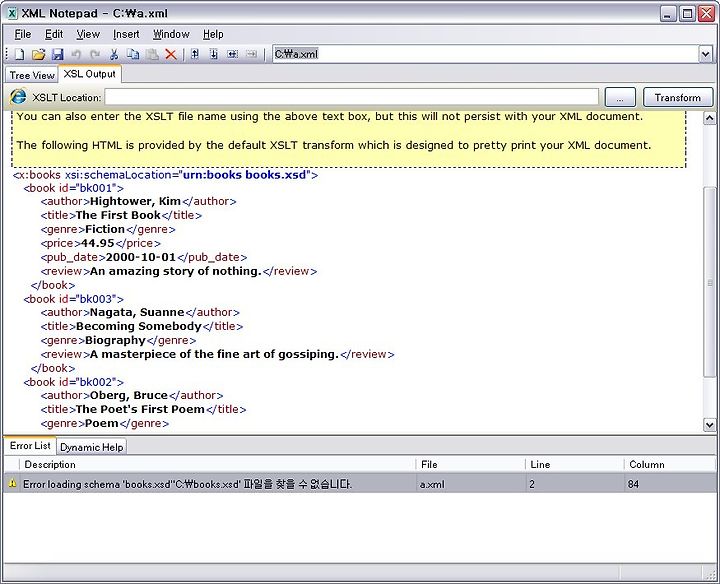Open the Insert menu
This screenshot has height=584, width=720.
126,34
